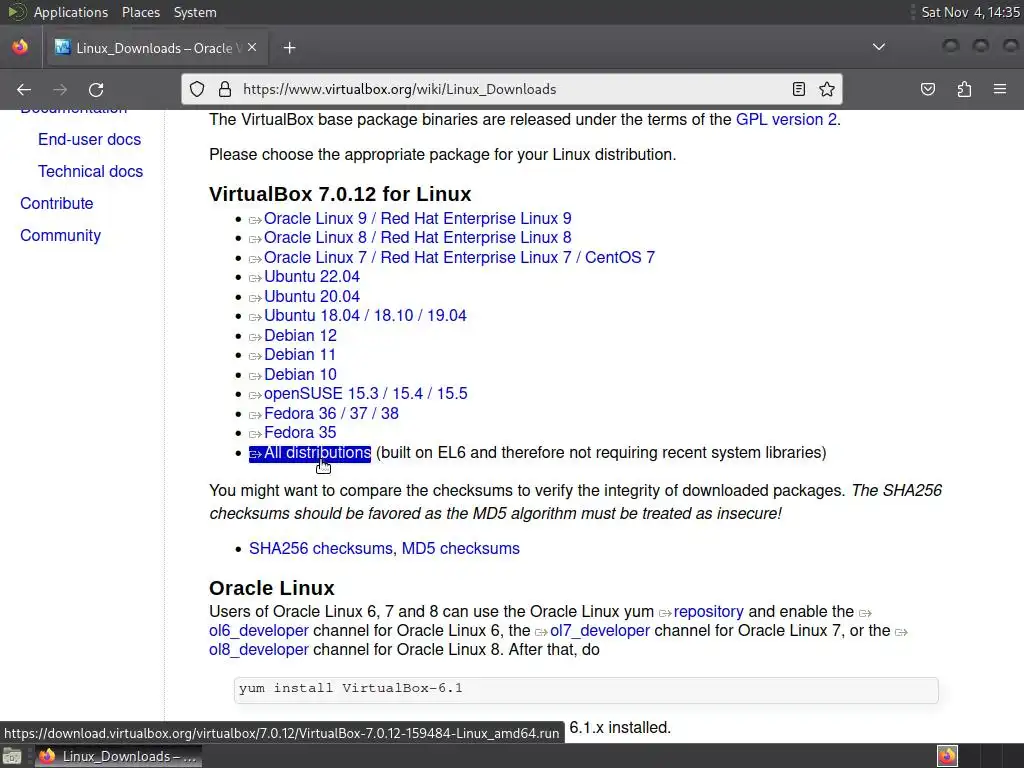Image resolution: width=1024 pixels, height=768 pixels.
Task: Expand the list all tabs chevron
Action: 879,47
